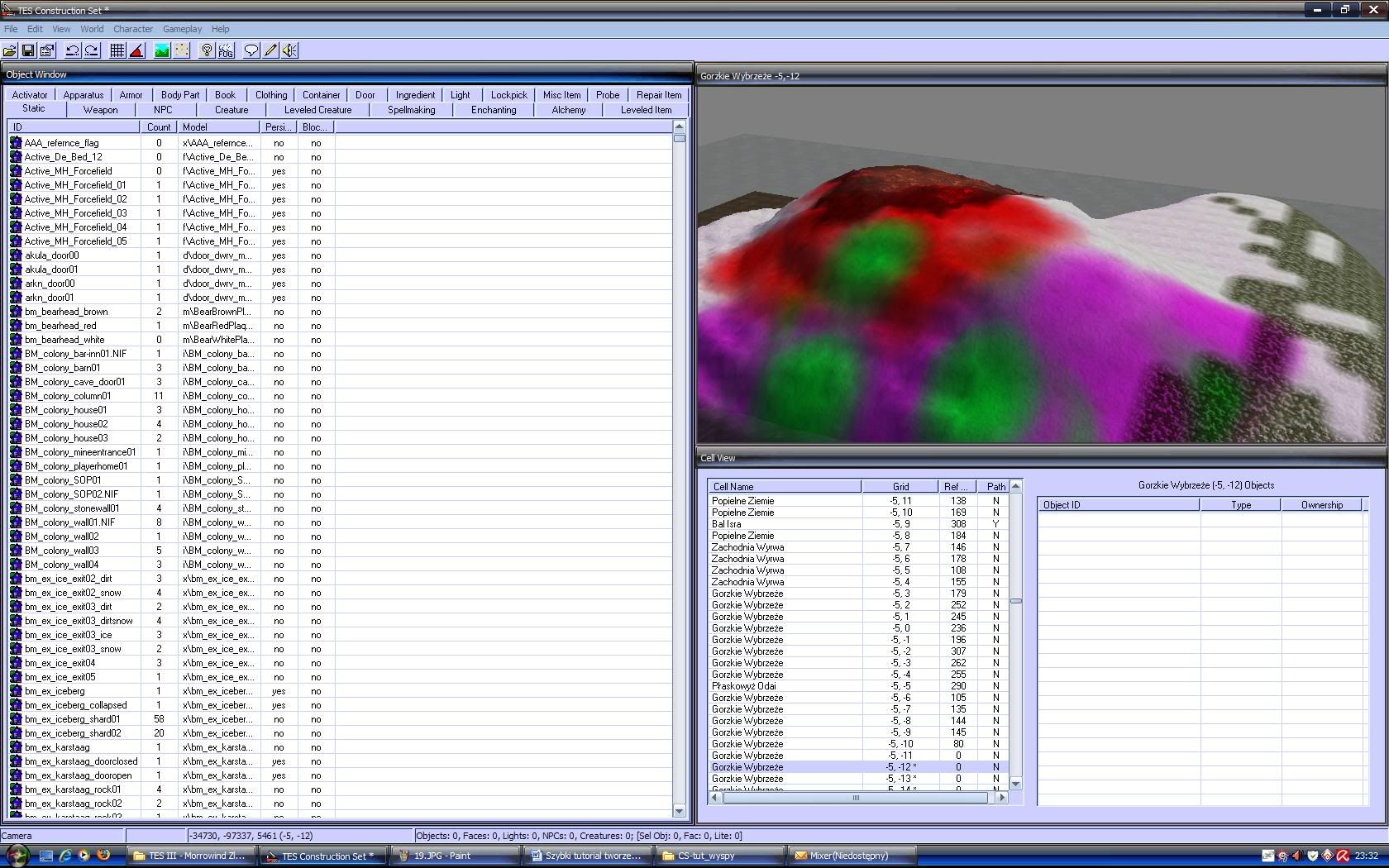Switch to the Armor tab
This screenshot has height=868, width=1389.
click(x=131, y=95)
